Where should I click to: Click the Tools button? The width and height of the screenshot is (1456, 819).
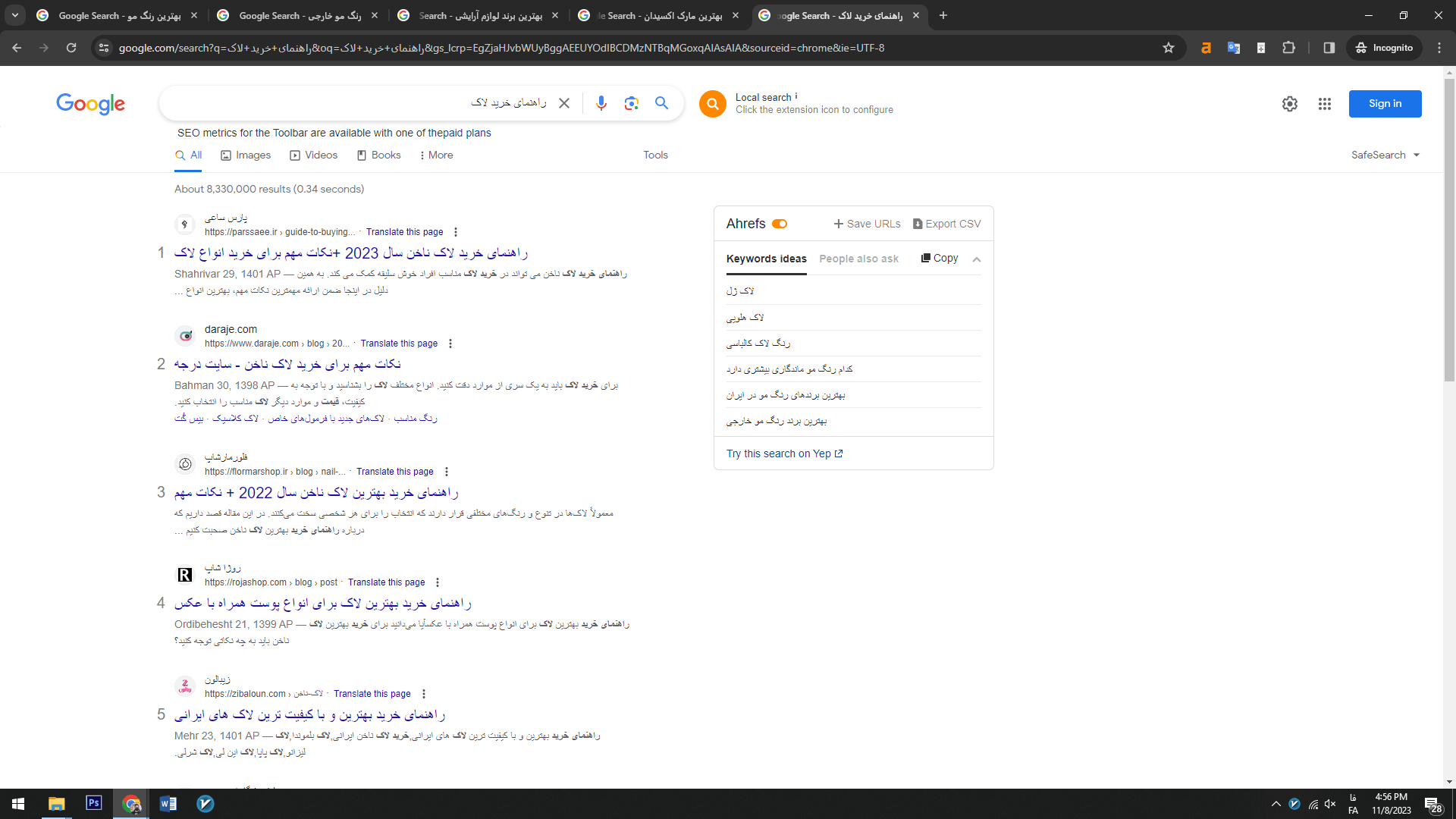(655, 155)
